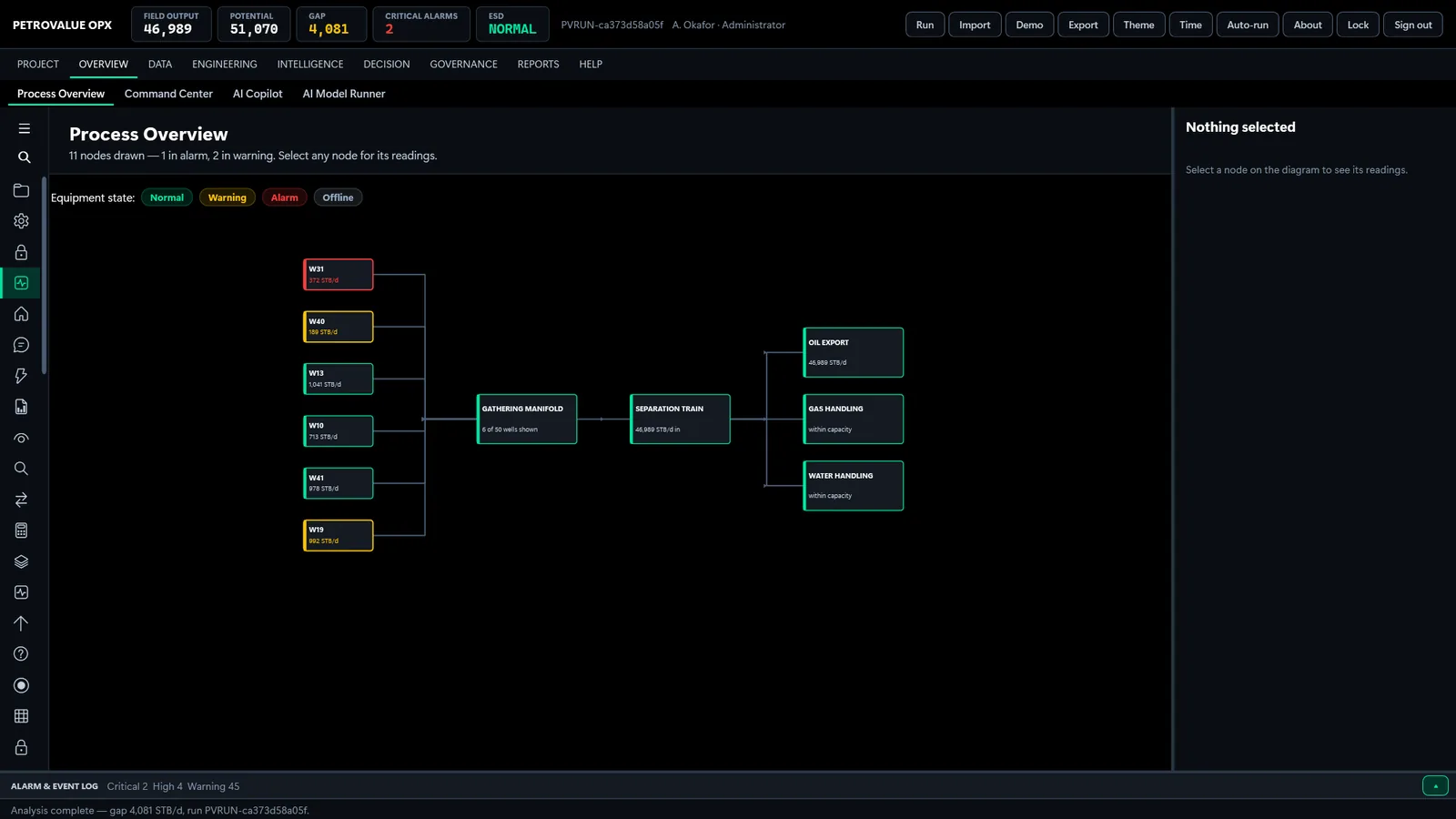Click the Export button in the header
Screen dimensions: 1456x819
[x=1083, y=25]
